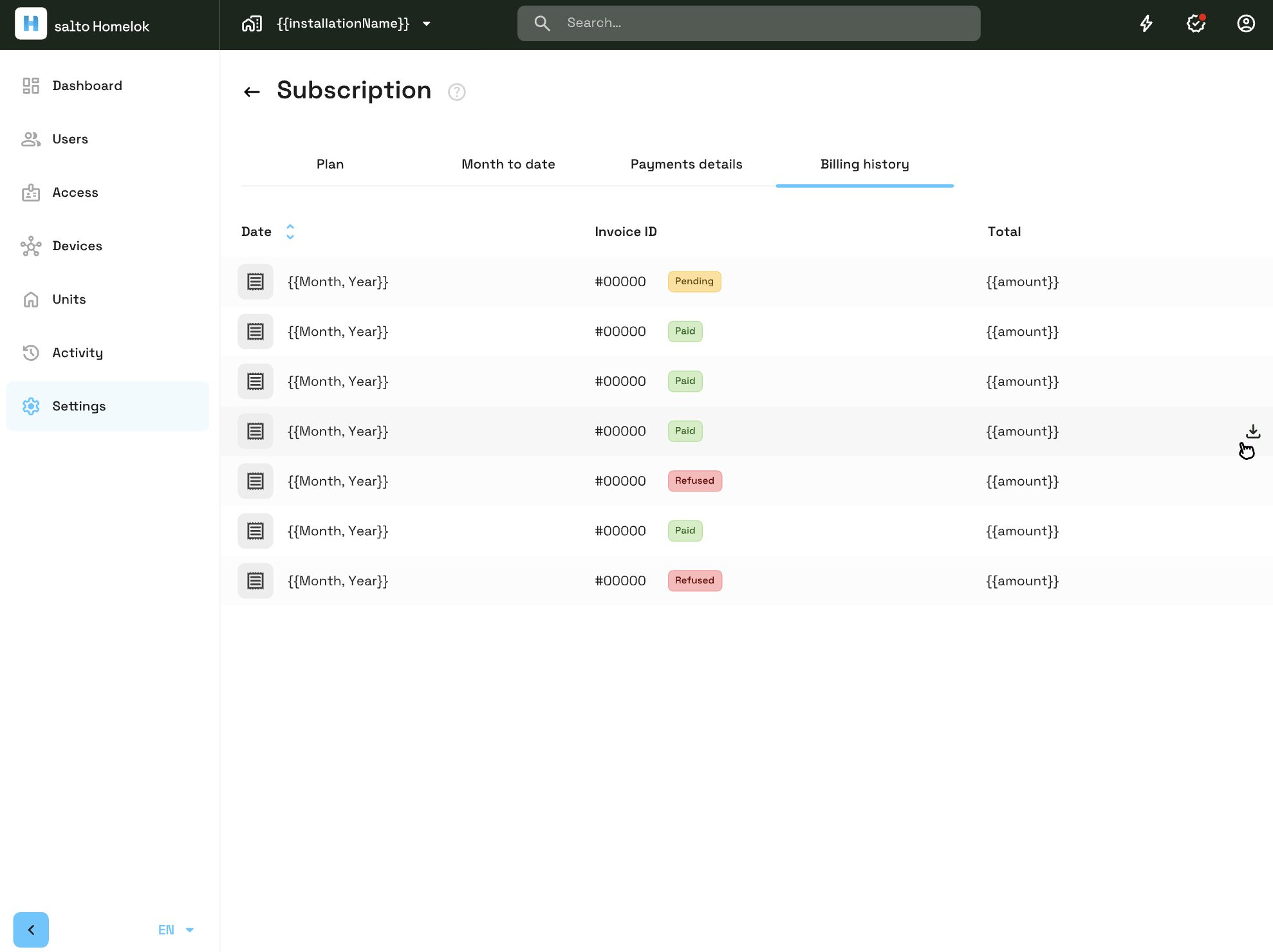Screen dimensions: 1273x952
Task: Click the Total column header
Action: pyautogui.click(x=1004, y=232)
